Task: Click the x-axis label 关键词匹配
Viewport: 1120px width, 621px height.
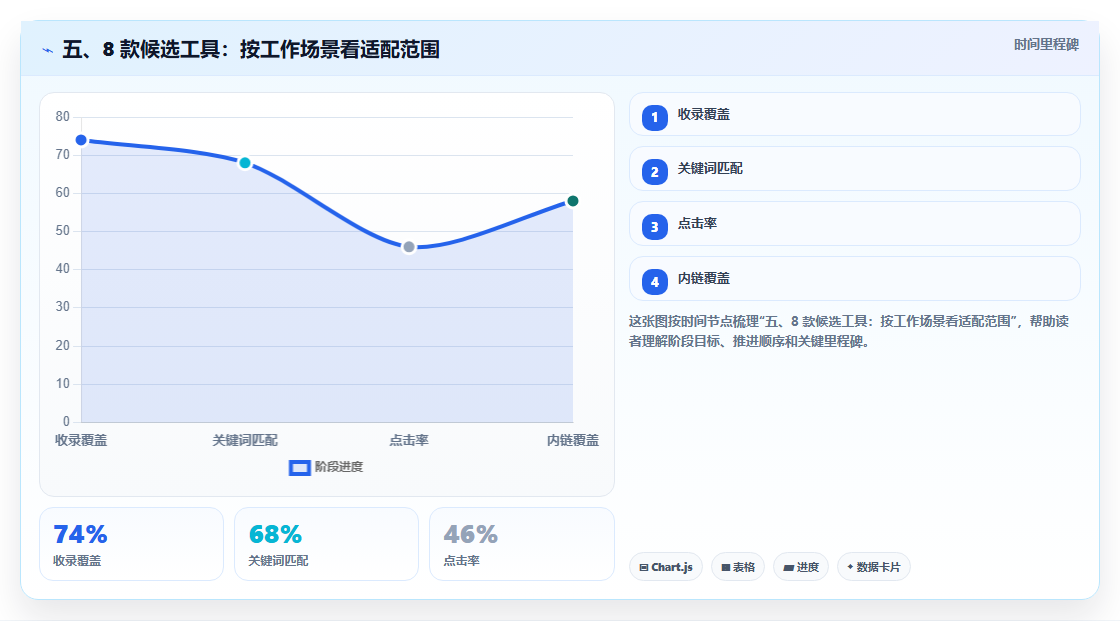Action: (245, 440)
